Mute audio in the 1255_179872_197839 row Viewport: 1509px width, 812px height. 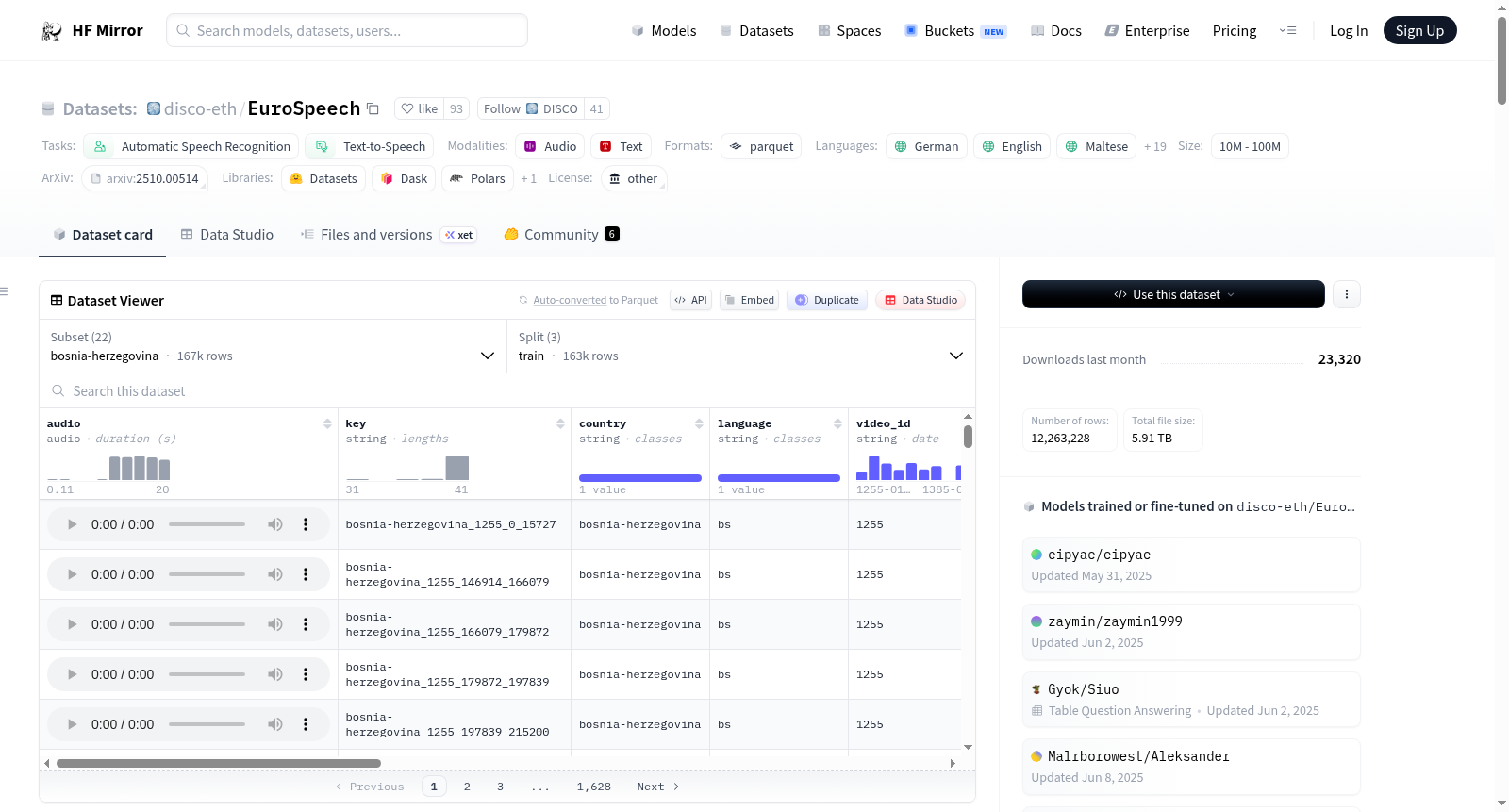click(275, 674)
